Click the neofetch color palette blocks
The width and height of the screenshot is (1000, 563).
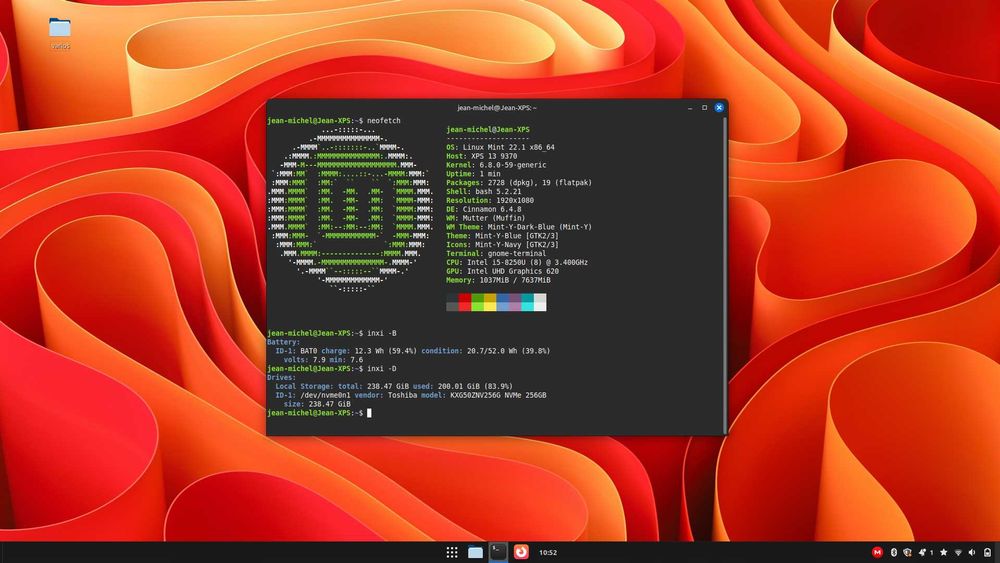[496, 302]
